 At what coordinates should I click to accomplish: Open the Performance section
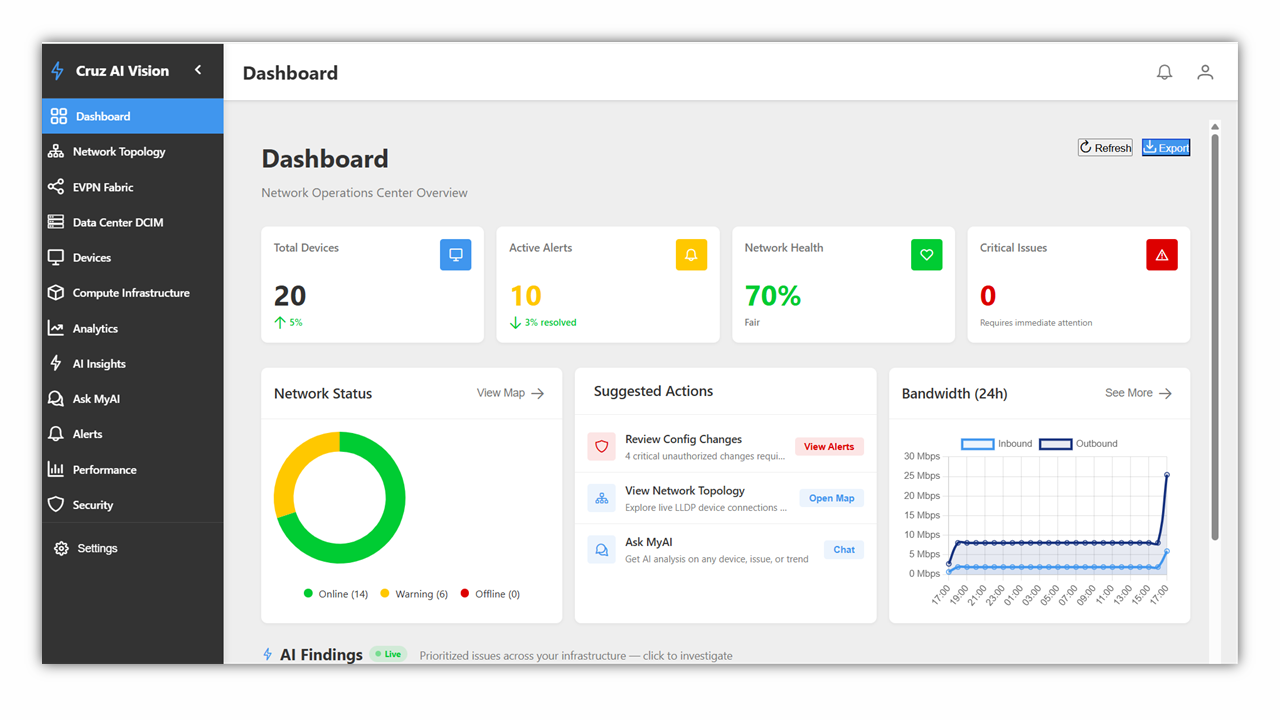(111, 469)
